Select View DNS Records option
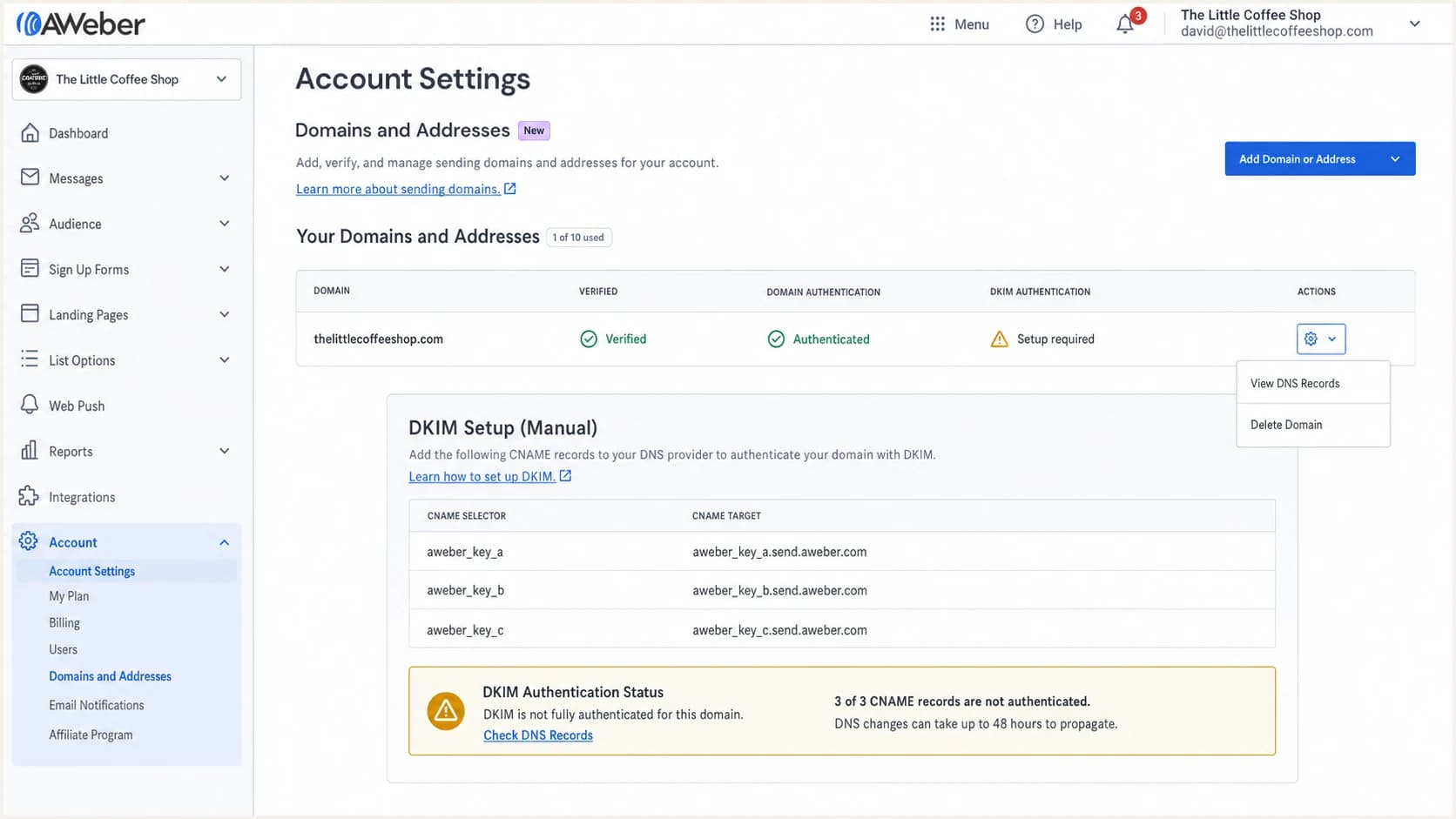The image size is (1456, 819). [1312, 383]
